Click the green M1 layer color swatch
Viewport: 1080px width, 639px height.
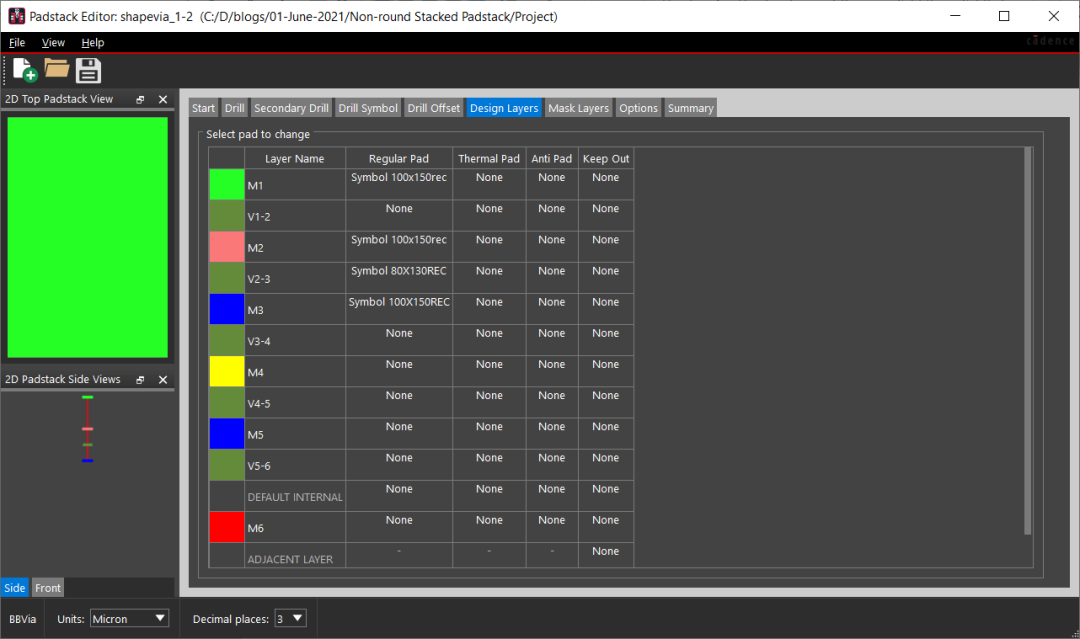pyautogui.click(x=226, y=184)
